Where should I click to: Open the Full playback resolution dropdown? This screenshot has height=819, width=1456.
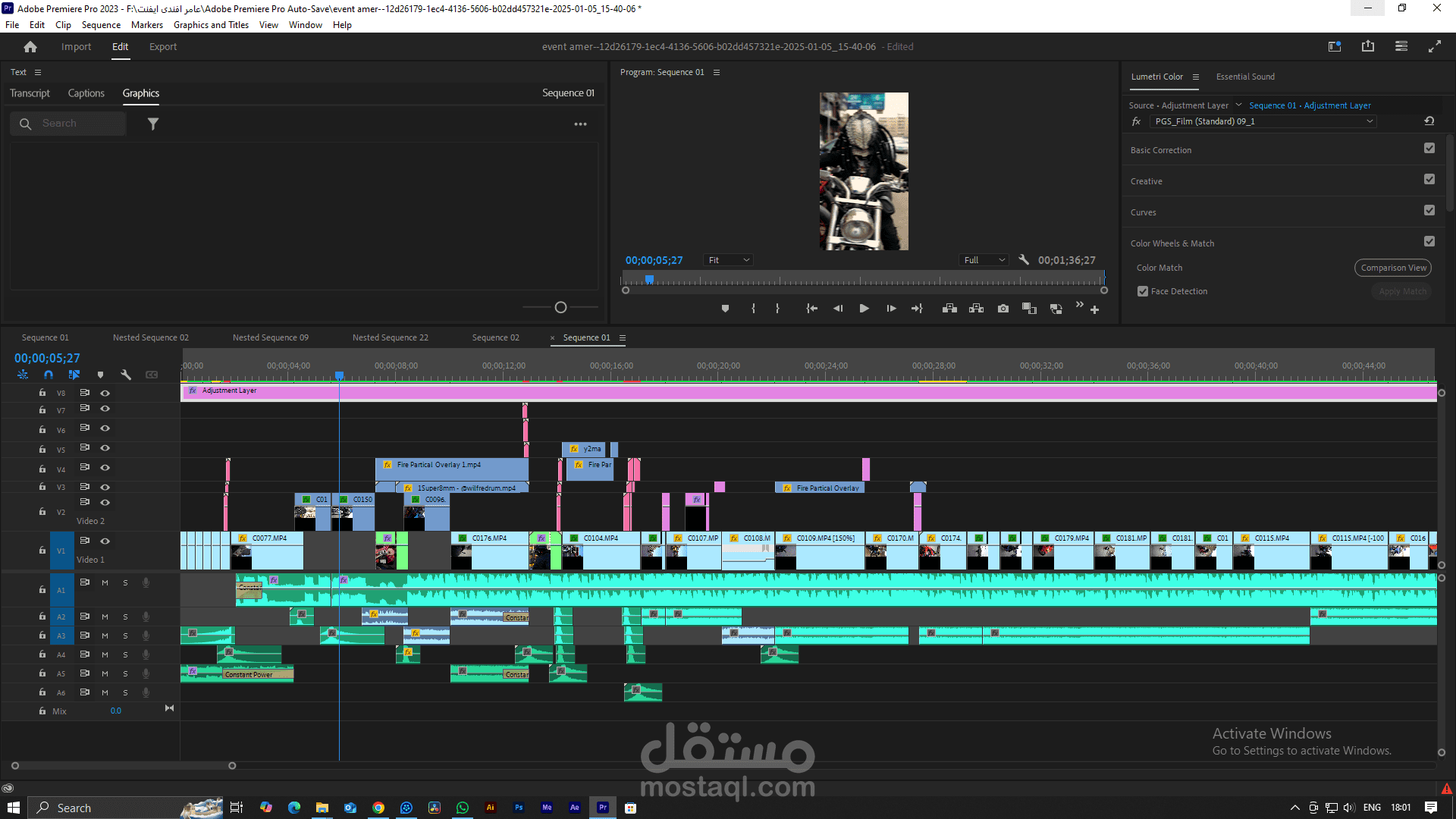click(x=984, y=260)
